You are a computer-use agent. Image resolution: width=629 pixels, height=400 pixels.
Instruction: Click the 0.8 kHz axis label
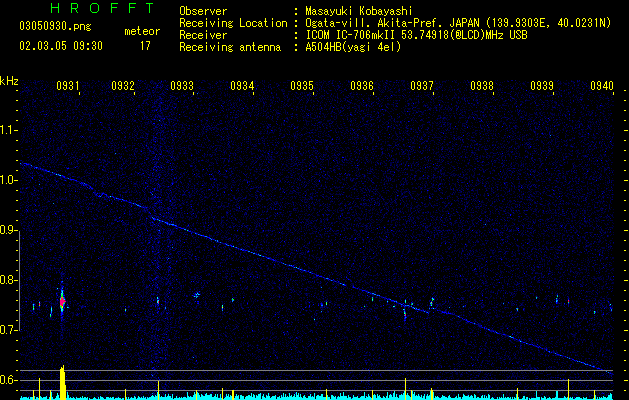[9, 280]
